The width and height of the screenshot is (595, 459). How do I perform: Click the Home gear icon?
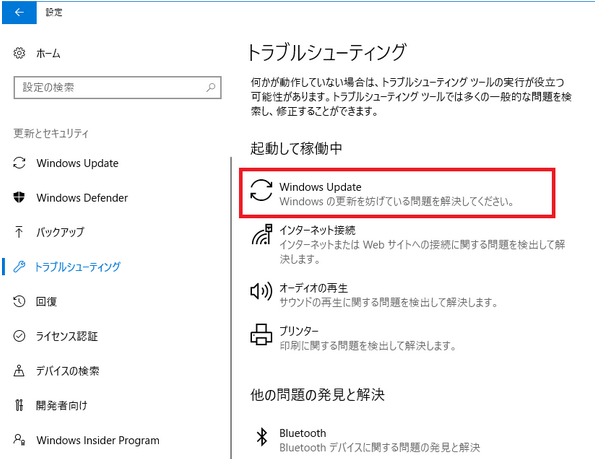(x=19, y=53)
